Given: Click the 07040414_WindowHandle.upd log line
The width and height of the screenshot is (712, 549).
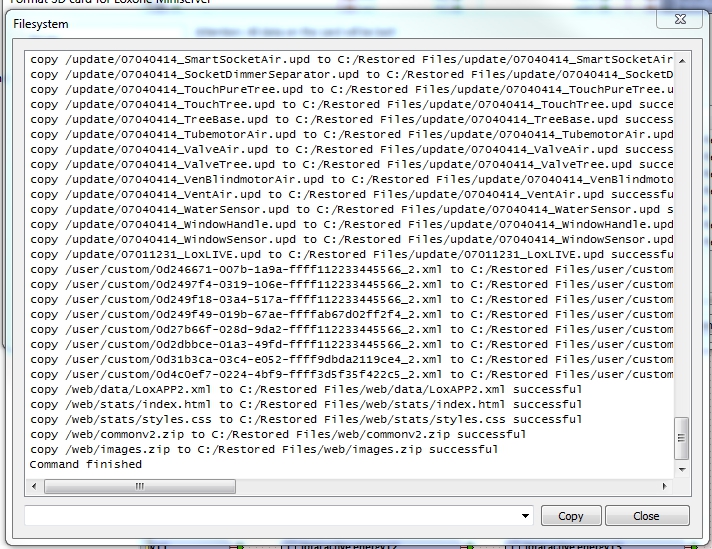Looking at the screenshot, I should tap(351, 225).
